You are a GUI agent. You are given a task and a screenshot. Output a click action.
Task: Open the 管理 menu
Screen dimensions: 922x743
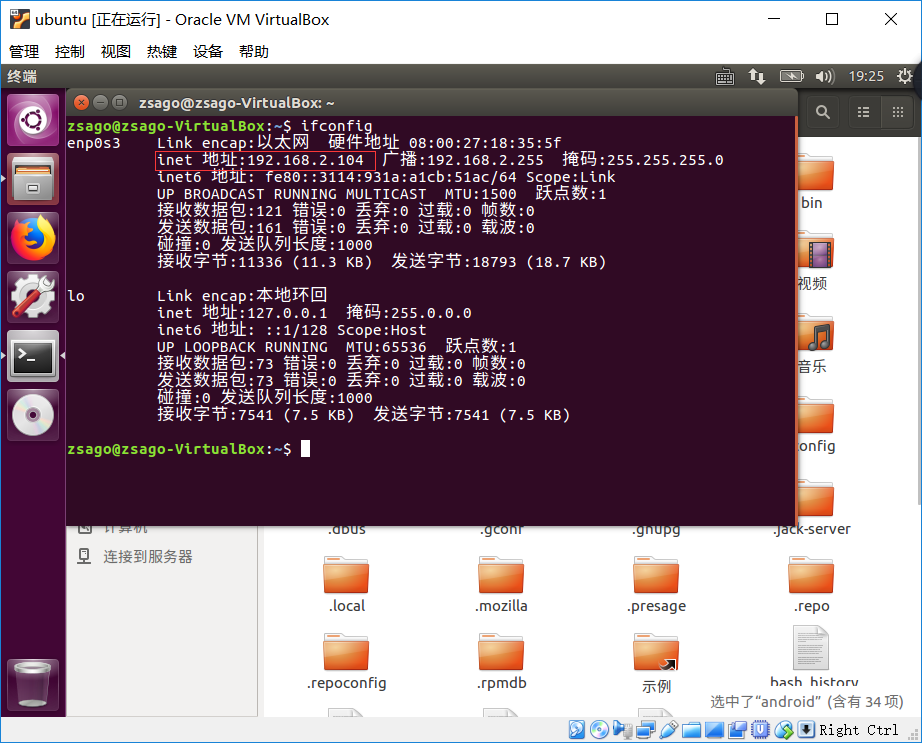24,52
